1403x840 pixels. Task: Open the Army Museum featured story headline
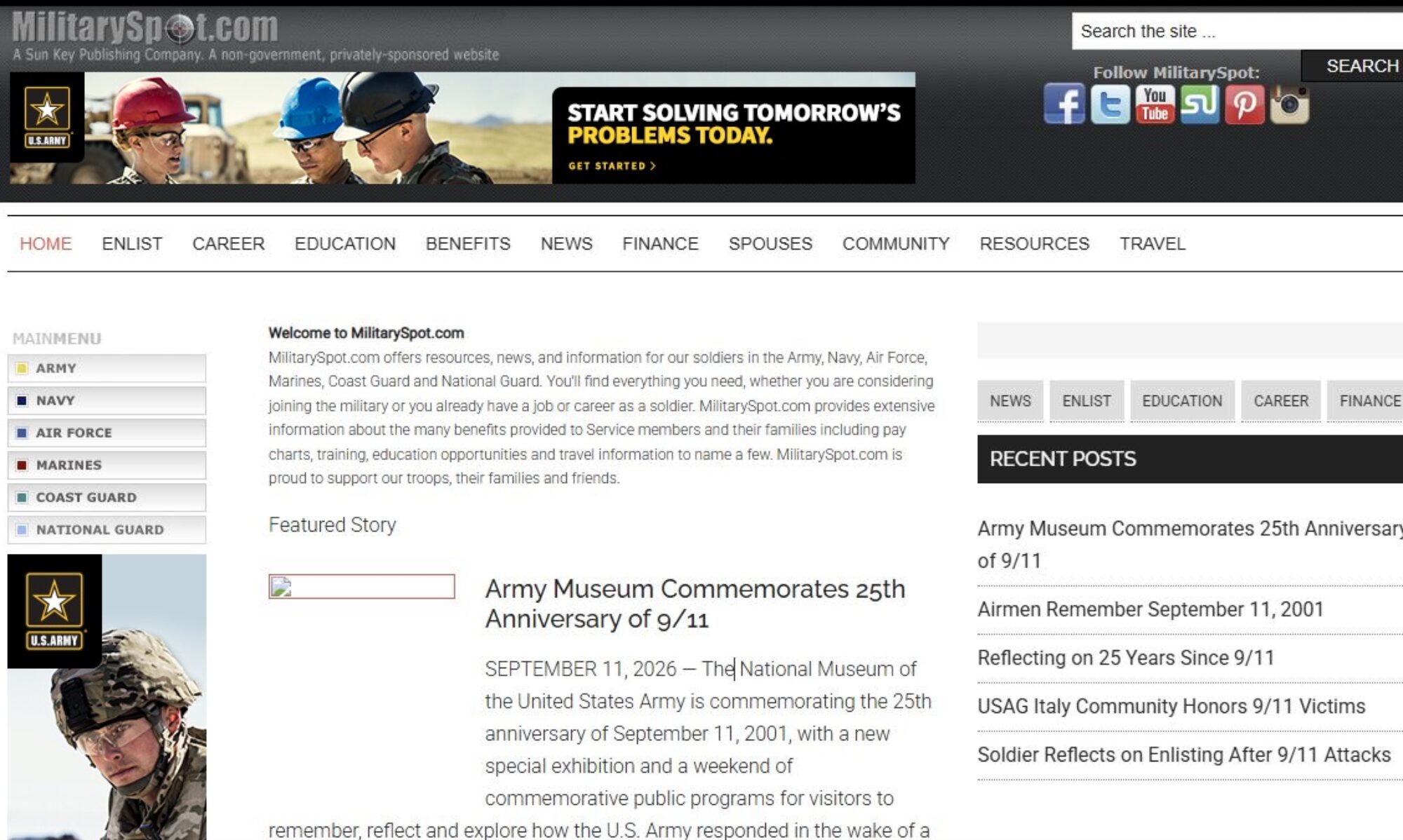[695, 604]
